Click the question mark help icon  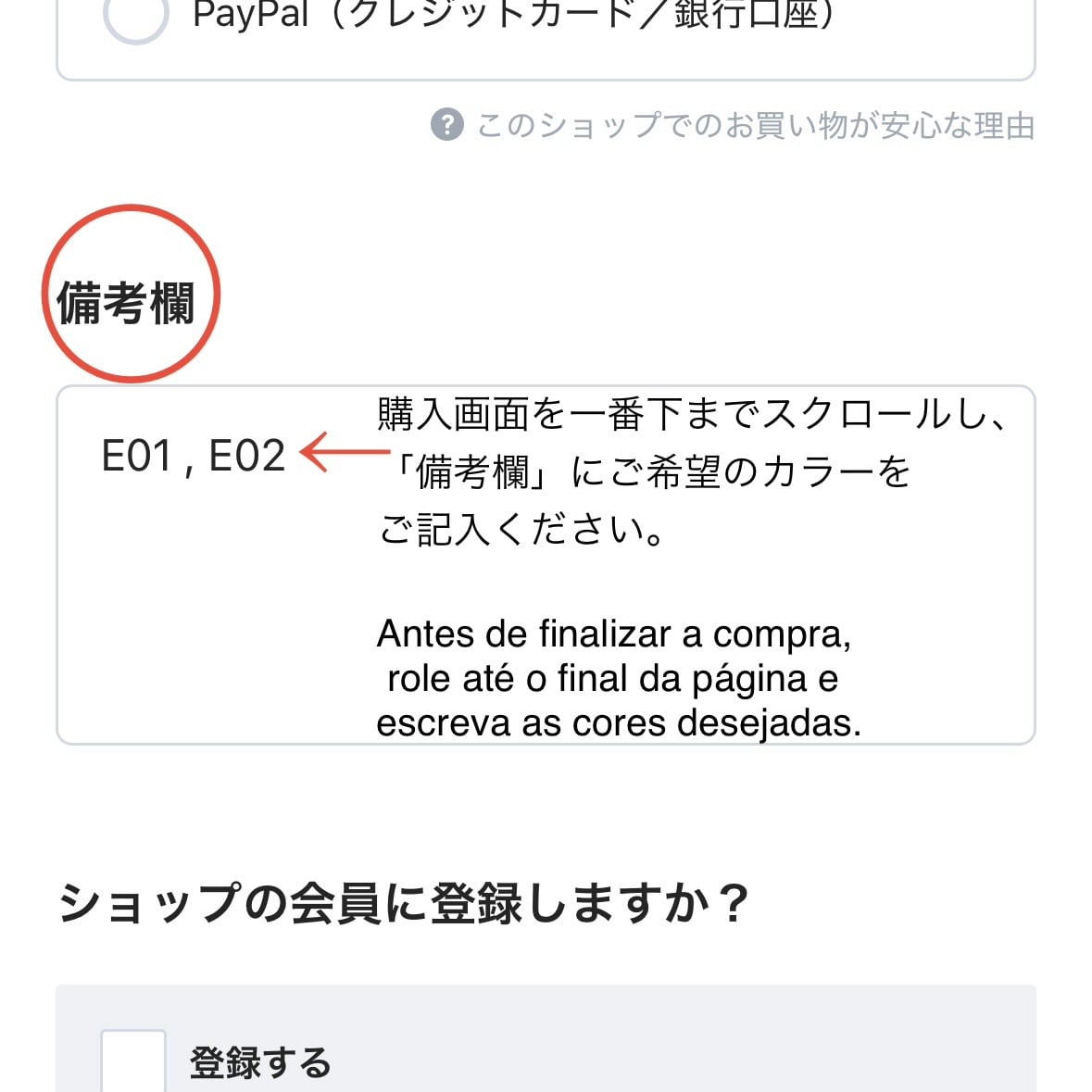point(446,124)
